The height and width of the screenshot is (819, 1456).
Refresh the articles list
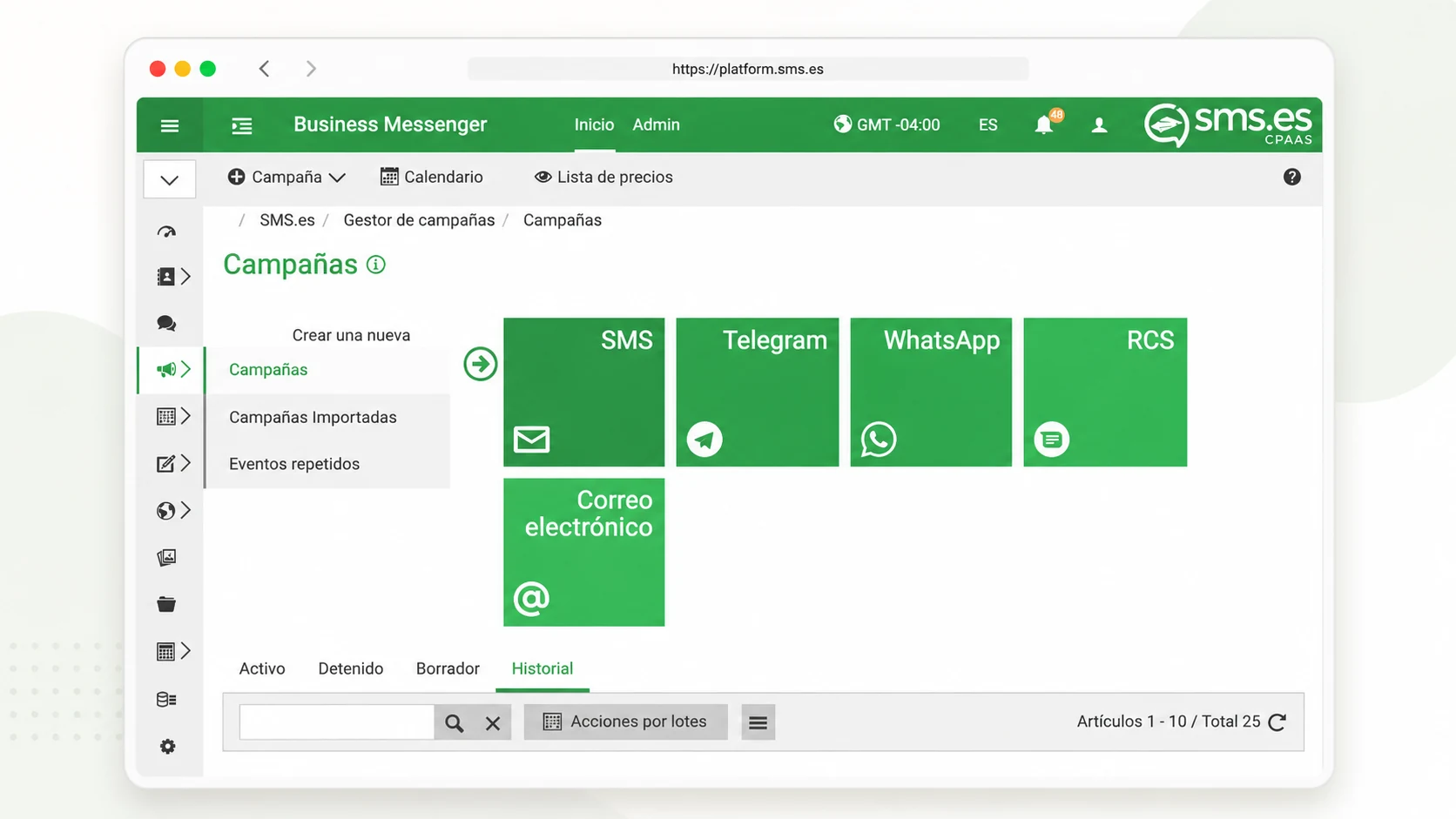point(1277,722)
